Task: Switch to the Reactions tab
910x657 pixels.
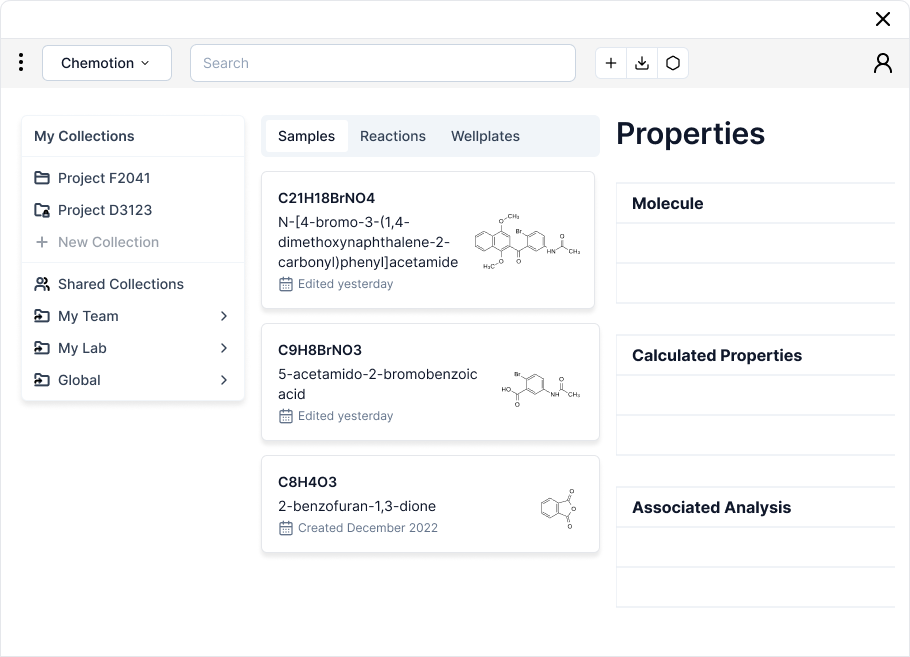Action: click(x=392, y=136)
